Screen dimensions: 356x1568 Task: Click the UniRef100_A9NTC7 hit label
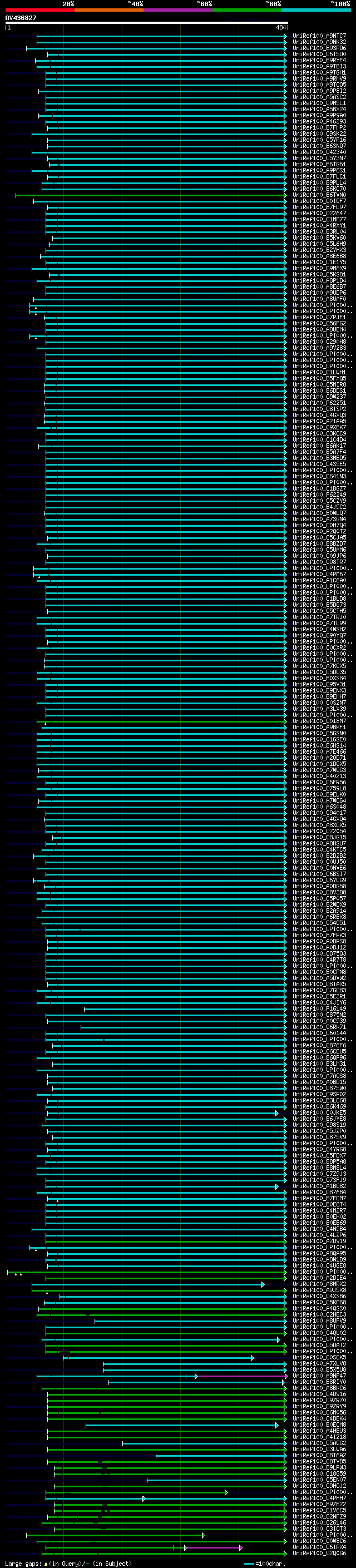point(319,36)
